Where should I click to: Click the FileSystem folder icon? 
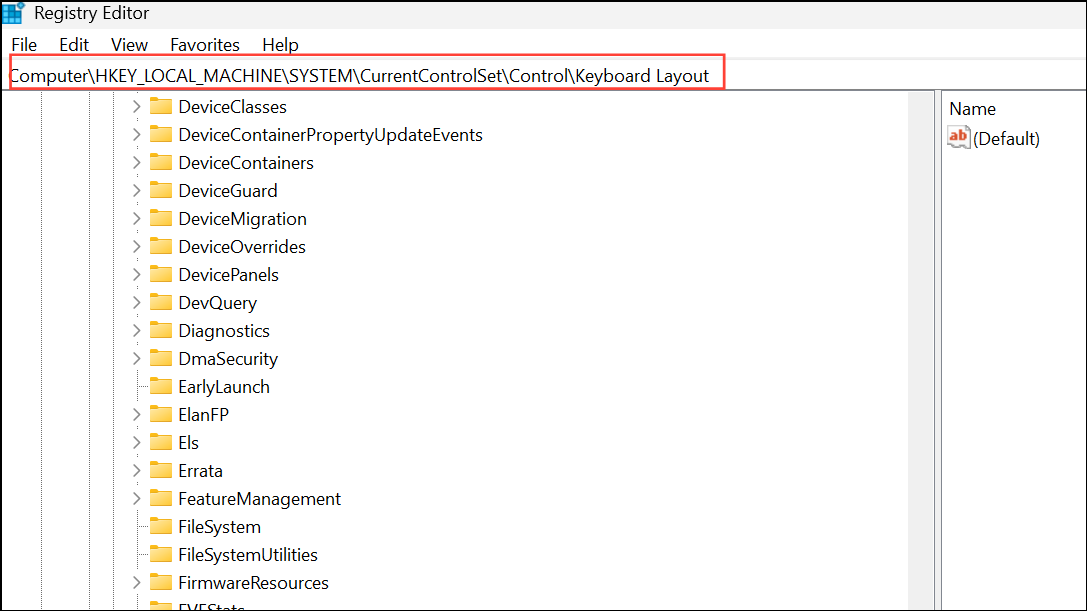pyautogui.click(x=161, y=526)
